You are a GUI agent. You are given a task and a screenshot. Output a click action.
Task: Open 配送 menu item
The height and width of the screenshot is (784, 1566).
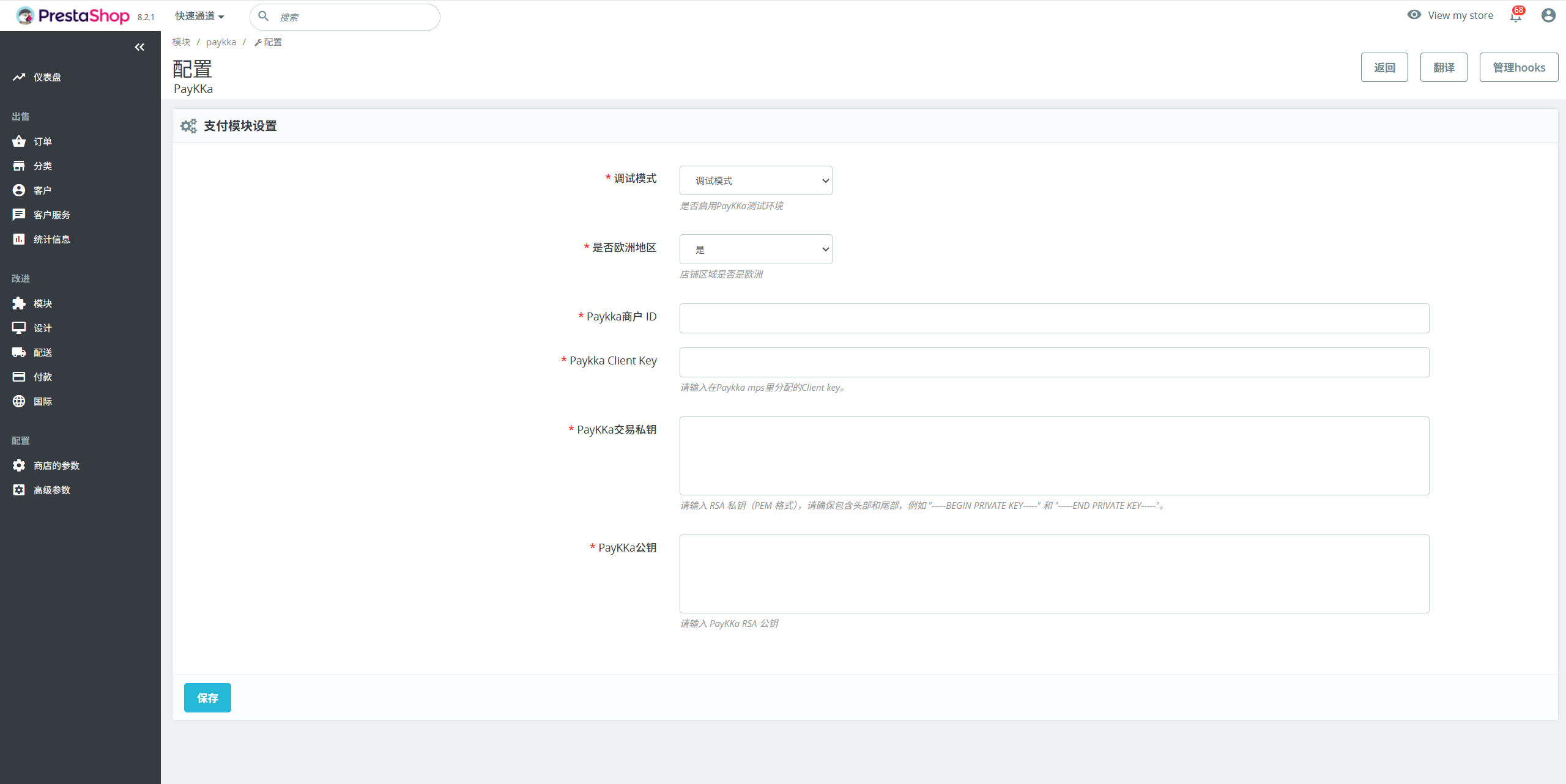click(43, 352)
